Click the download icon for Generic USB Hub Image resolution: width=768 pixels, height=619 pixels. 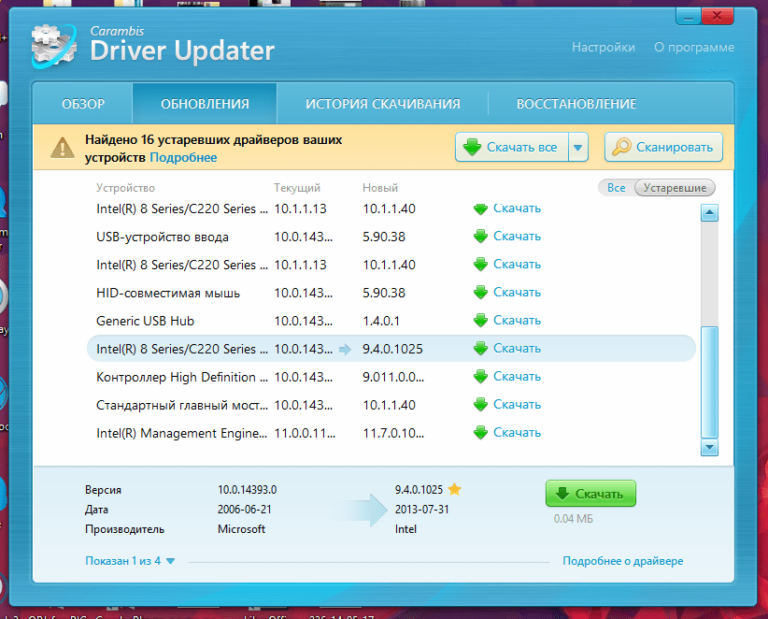[481, 321]
